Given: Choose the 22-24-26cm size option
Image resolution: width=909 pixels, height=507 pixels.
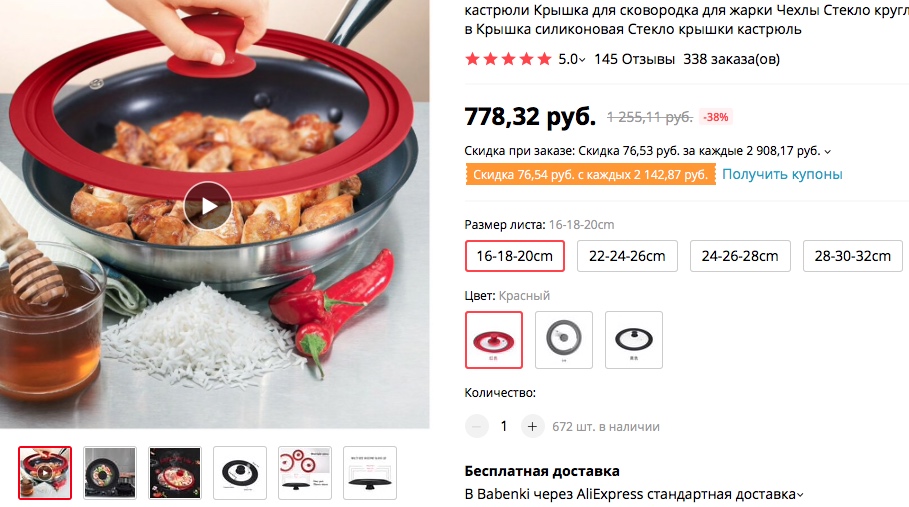Looking at the screenshot, I should tap(627, 256).
